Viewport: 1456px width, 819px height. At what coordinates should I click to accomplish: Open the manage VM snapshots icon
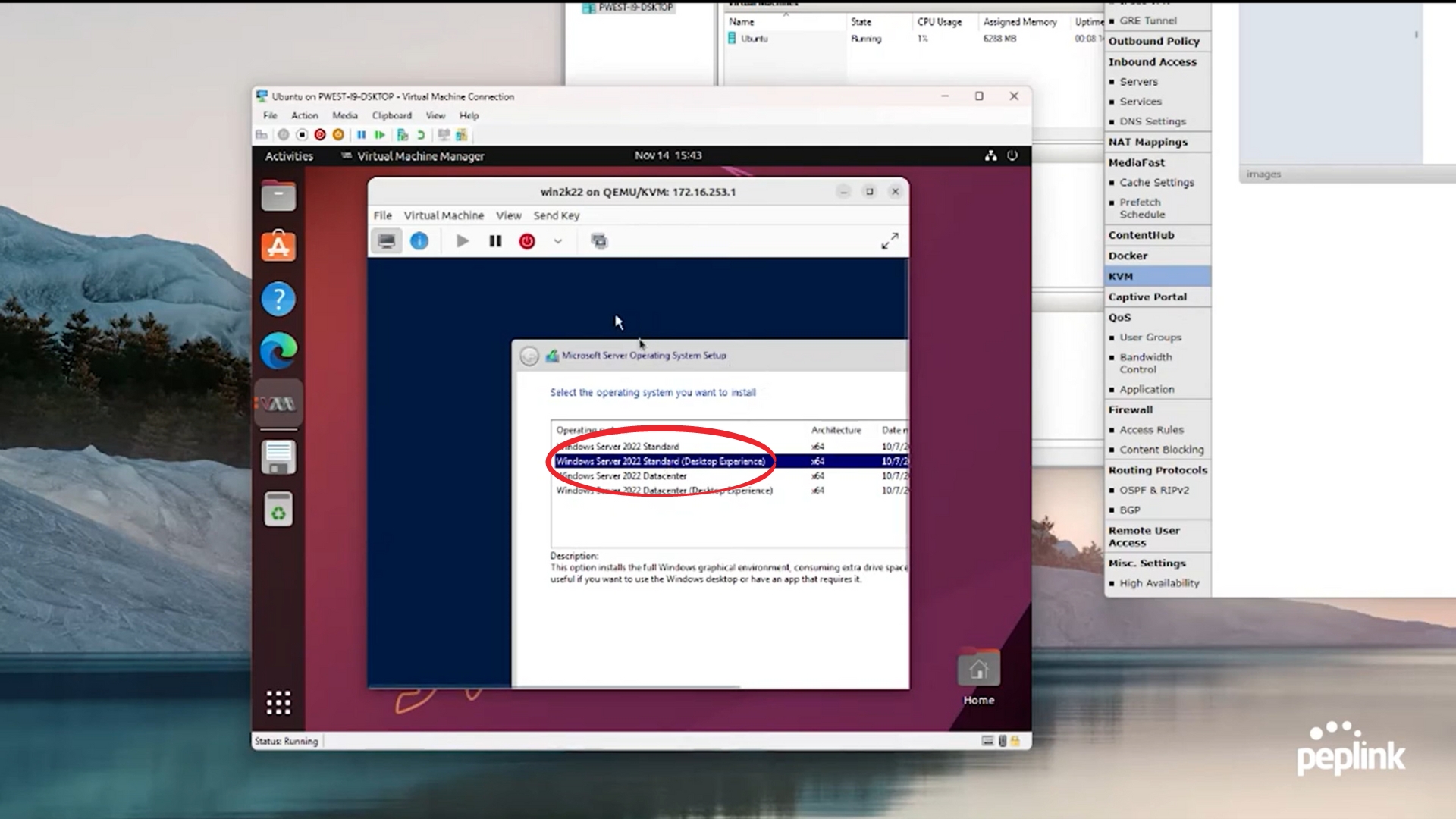tap(599, 241)
